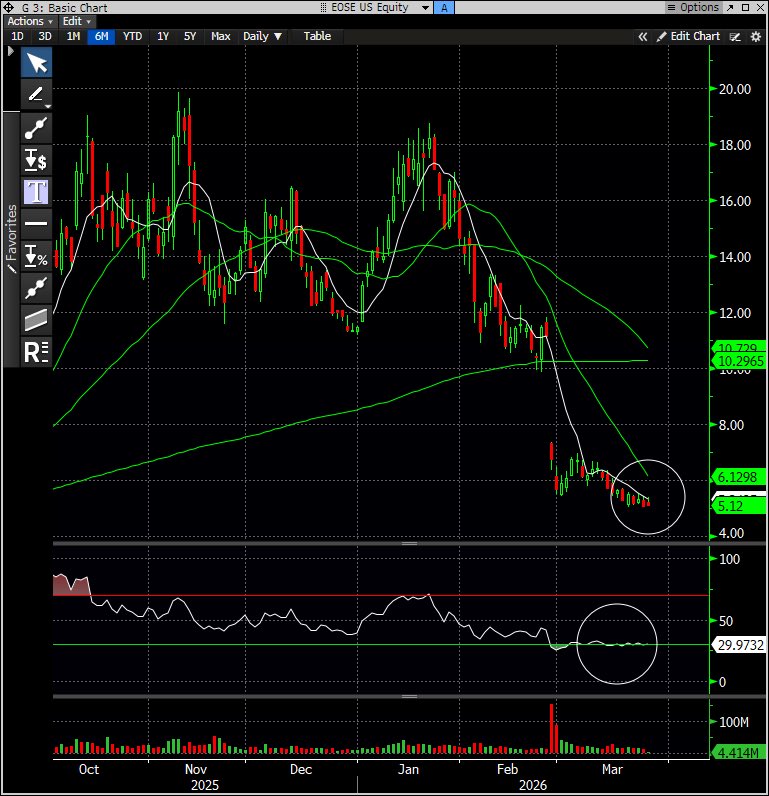Select the channel drawing tool

coord(36,320)
